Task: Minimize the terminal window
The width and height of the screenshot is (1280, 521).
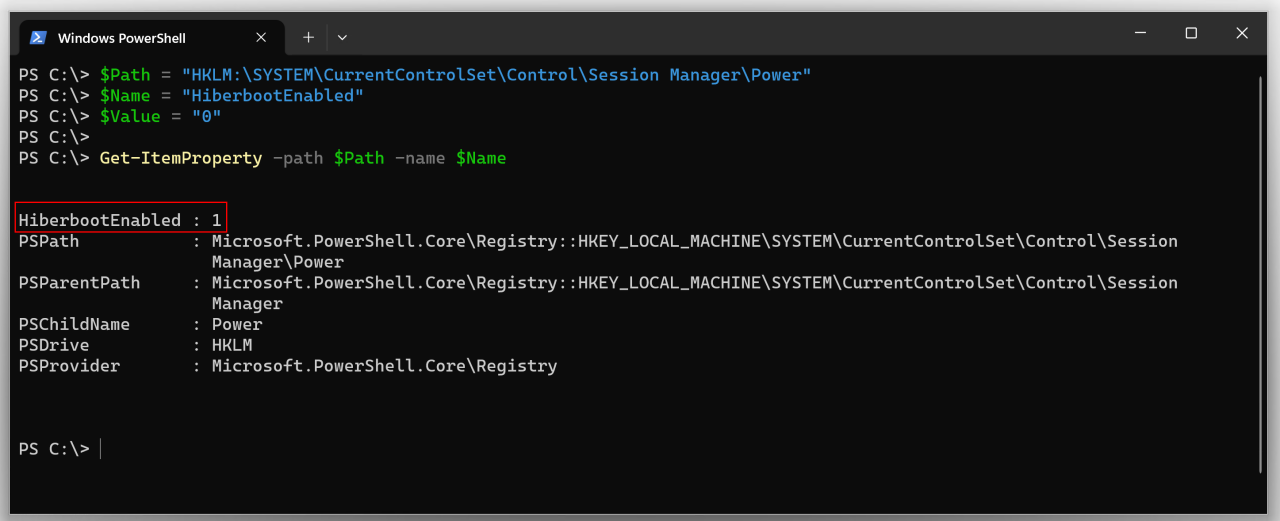Action: point(1140,33)
